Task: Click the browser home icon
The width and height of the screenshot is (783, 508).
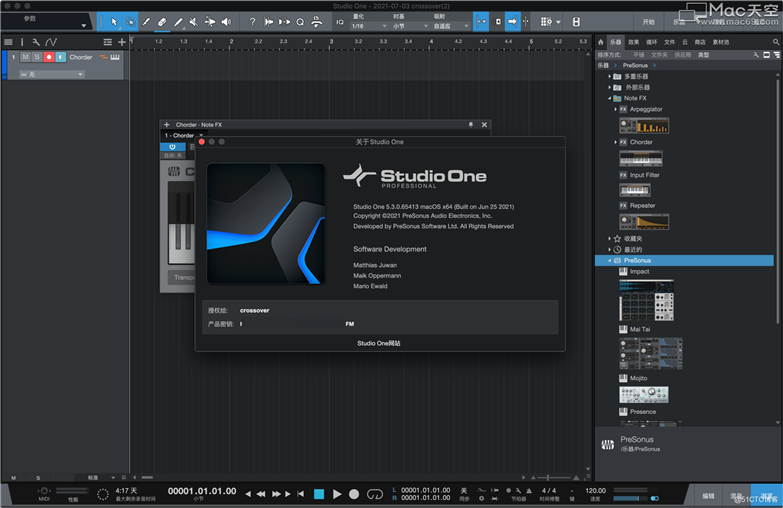Action: (x=601, y=42)
